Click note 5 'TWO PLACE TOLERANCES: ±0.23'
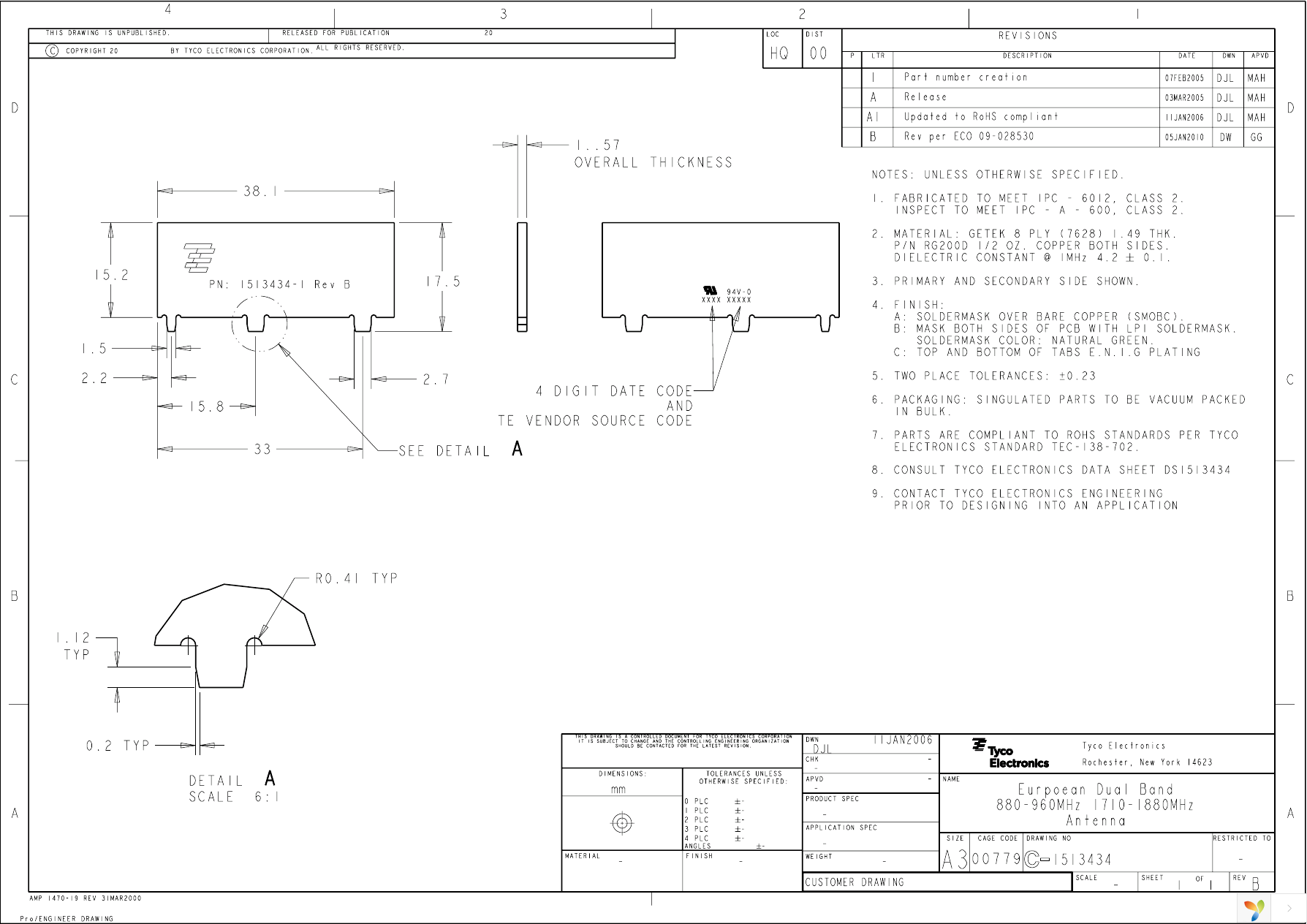This screenshot has height=924, width=1307. [983, 376]
